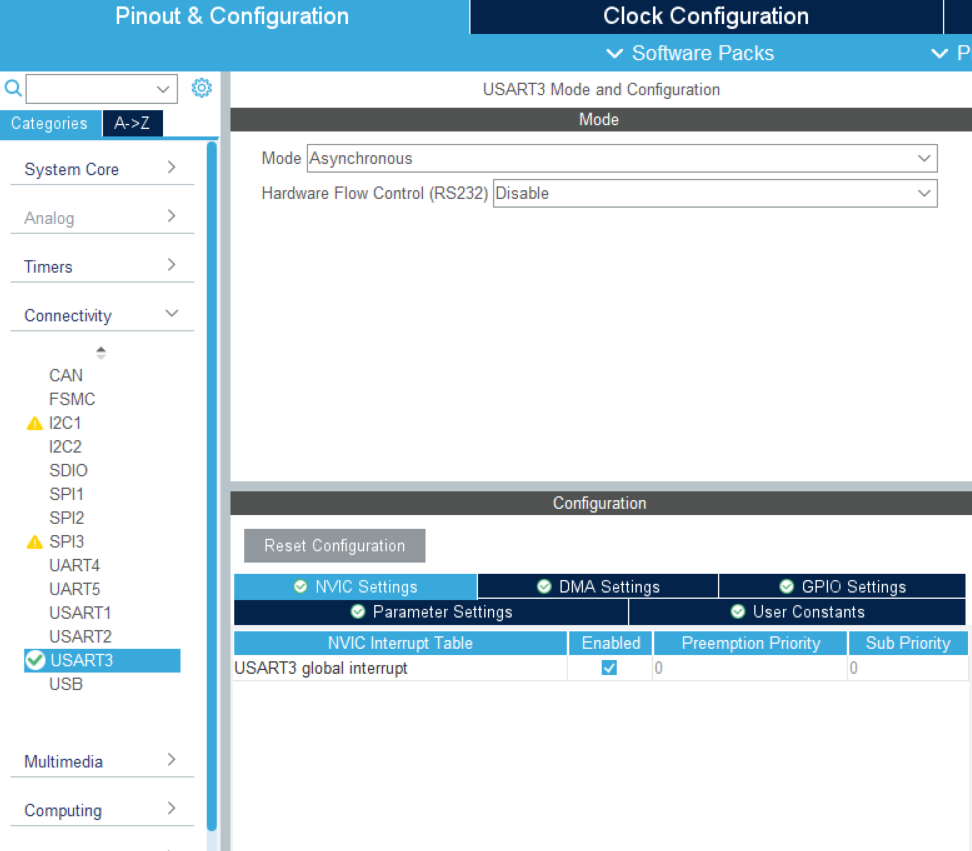Click the DMA Settings green check icon
This screenshot has height=851, width=972.
[x=544, y=586]
